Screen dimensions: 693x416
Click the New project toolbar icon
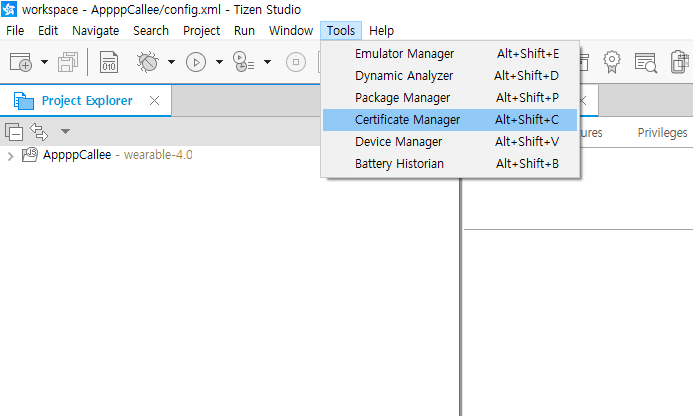coord(20,62)
